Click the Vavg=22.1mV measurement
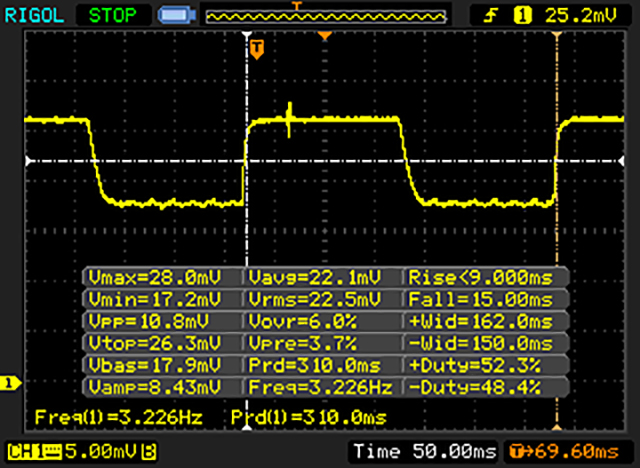The image size is (640, 468). pos(315,278)
